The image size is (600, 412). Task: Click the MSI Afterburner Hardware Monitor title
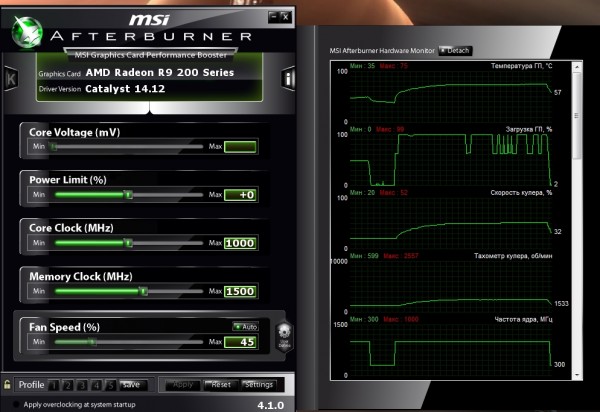click(x=382, y=50)
